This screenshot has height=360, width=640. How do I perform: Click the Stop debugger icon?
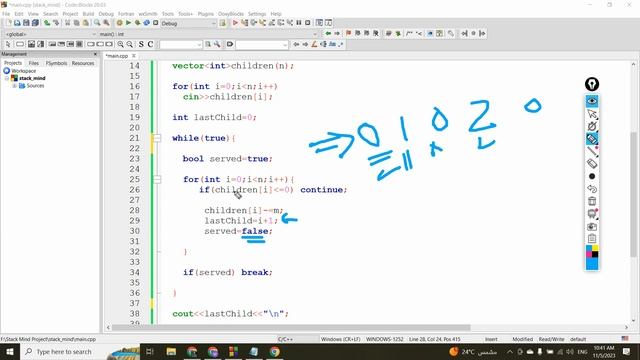click(308, 23)
